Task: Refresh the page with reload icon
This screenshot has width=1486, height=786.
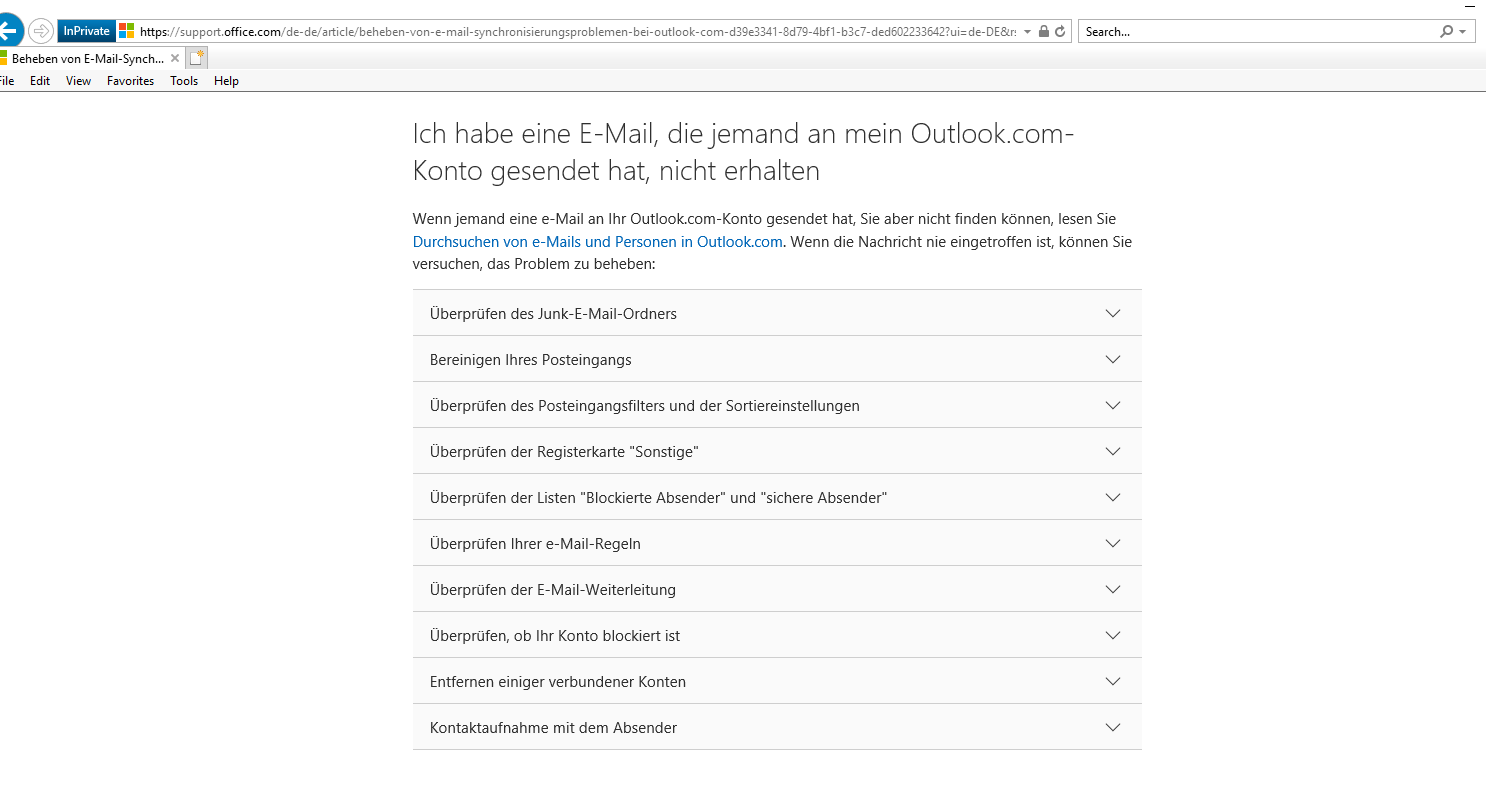Action: 1060,31
